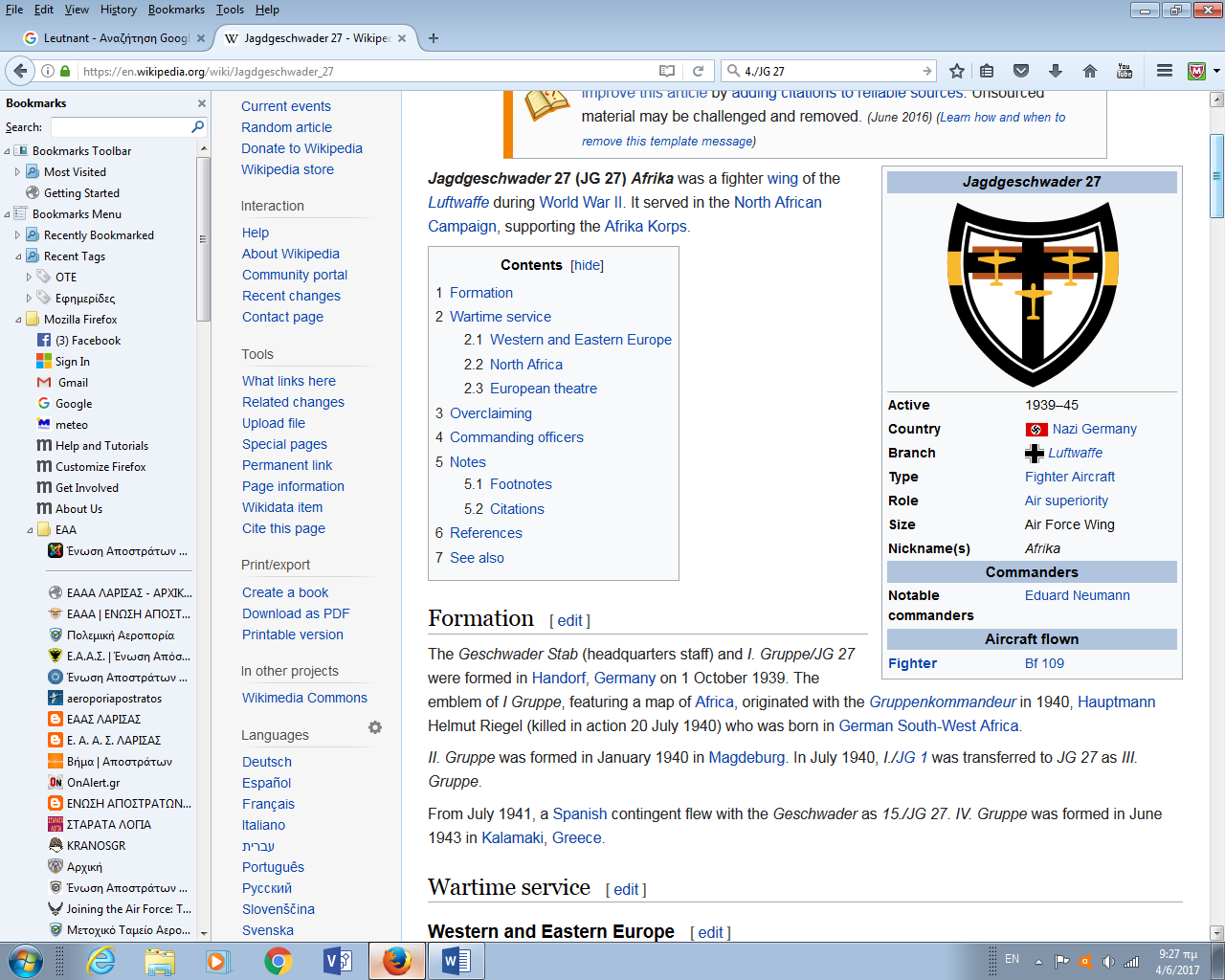Screen dimensions: 1225x980
Task: Open Action Center flag icon in tray
Action: point(1061,961)
